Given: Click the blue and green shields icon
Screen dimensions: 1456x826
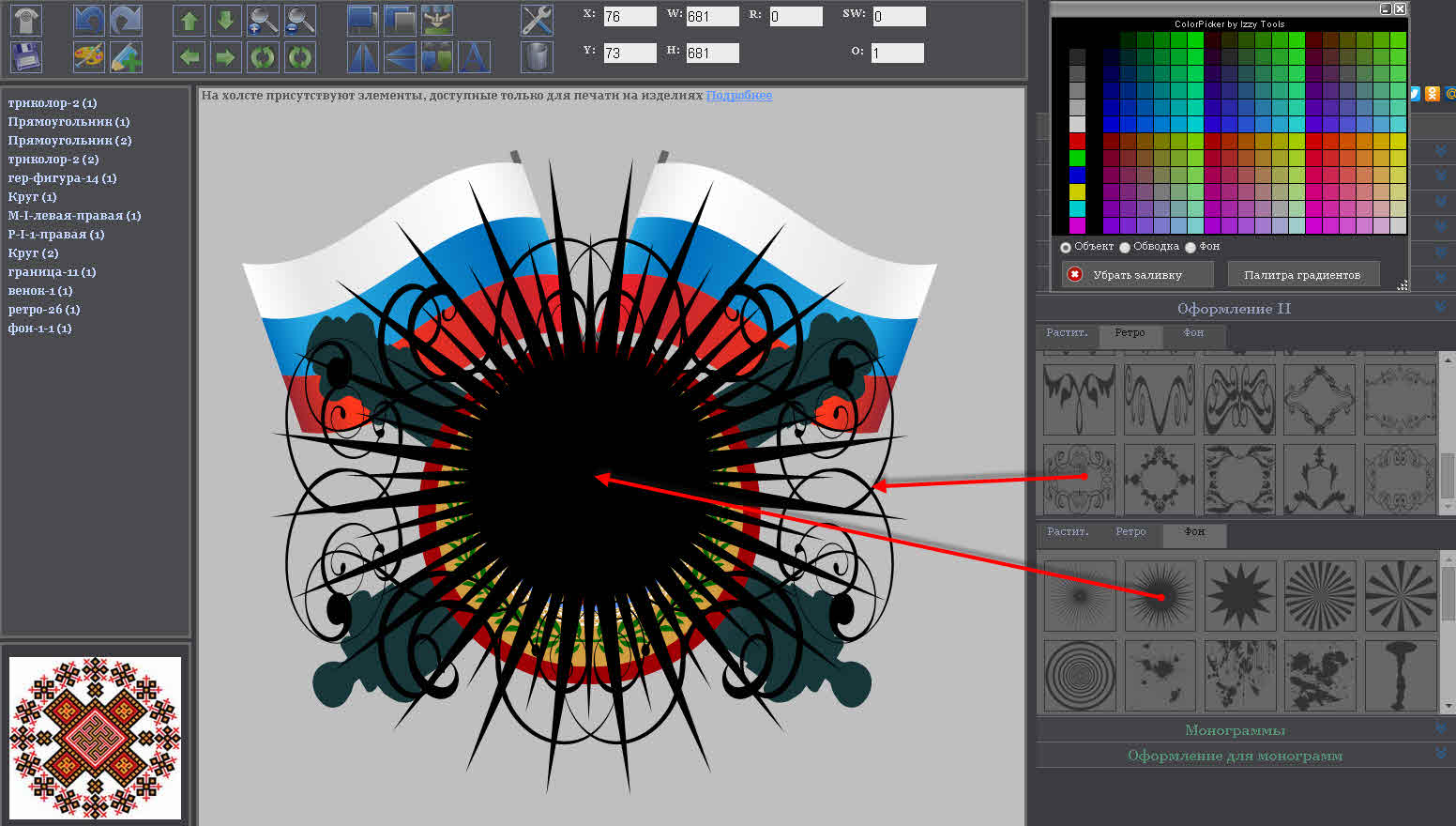Looking at the screenshot, I should coord(437,57).
